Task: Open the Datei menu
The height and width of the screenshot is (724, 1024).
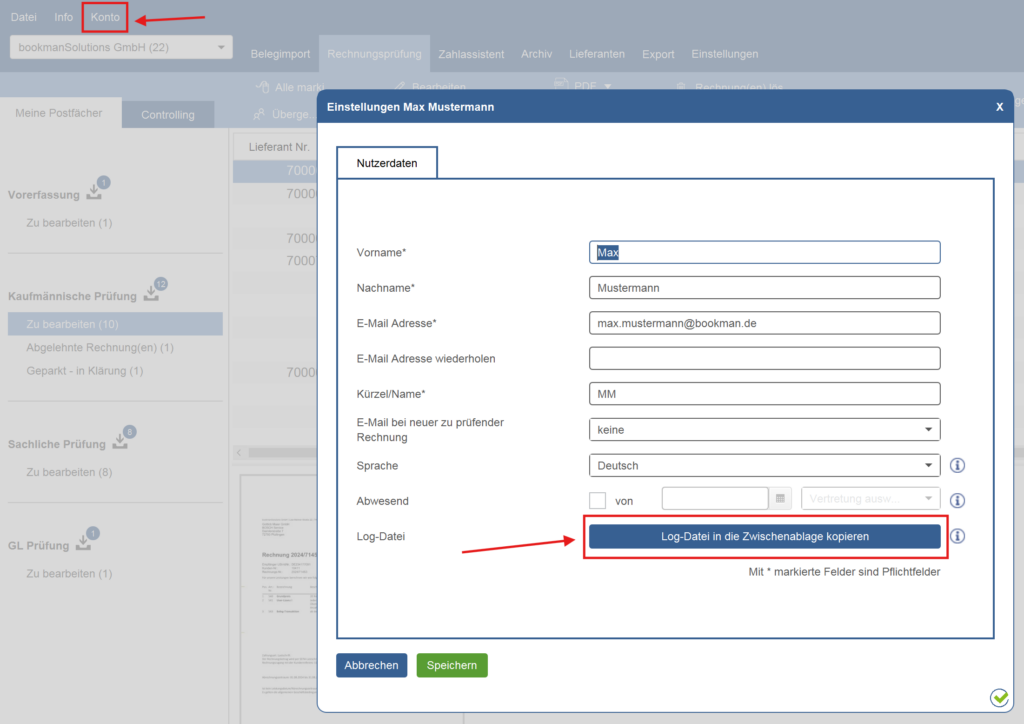Action: 24,17
